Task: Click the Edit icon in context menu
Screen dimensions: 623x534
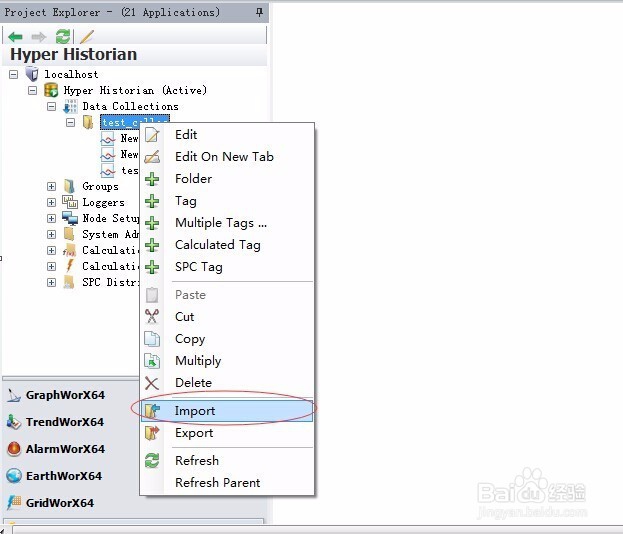Action: [152, 135]
